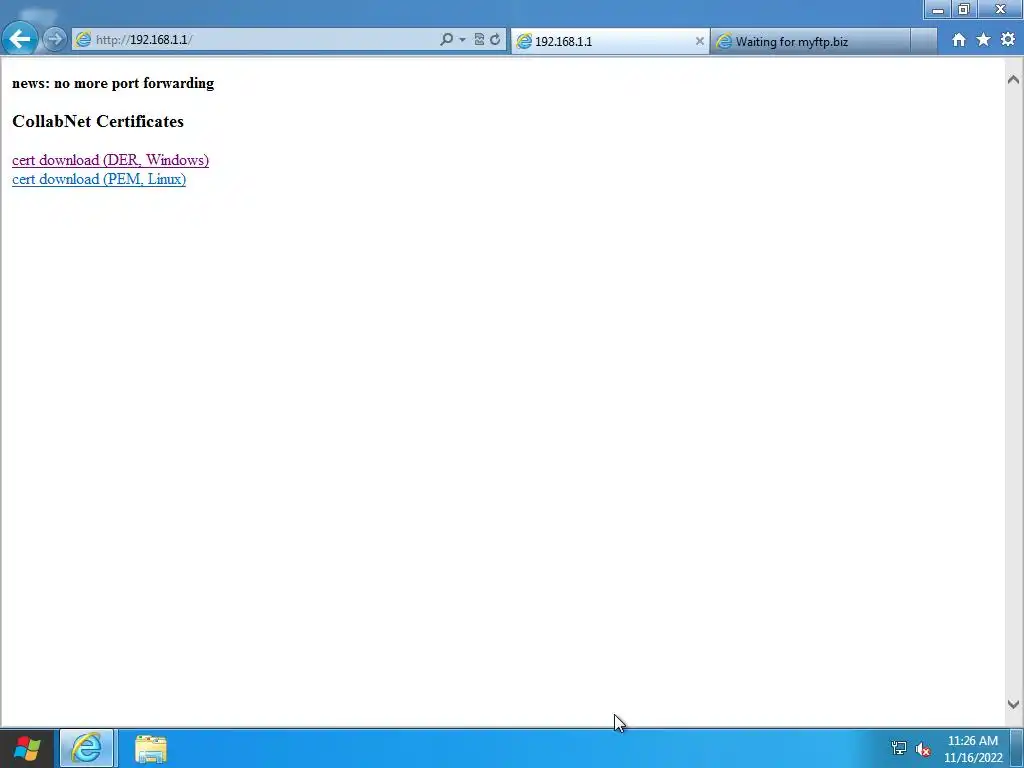Screen dimensions: 1024x768
Task: Open the Windows Start menu
Action: [27, 748]
